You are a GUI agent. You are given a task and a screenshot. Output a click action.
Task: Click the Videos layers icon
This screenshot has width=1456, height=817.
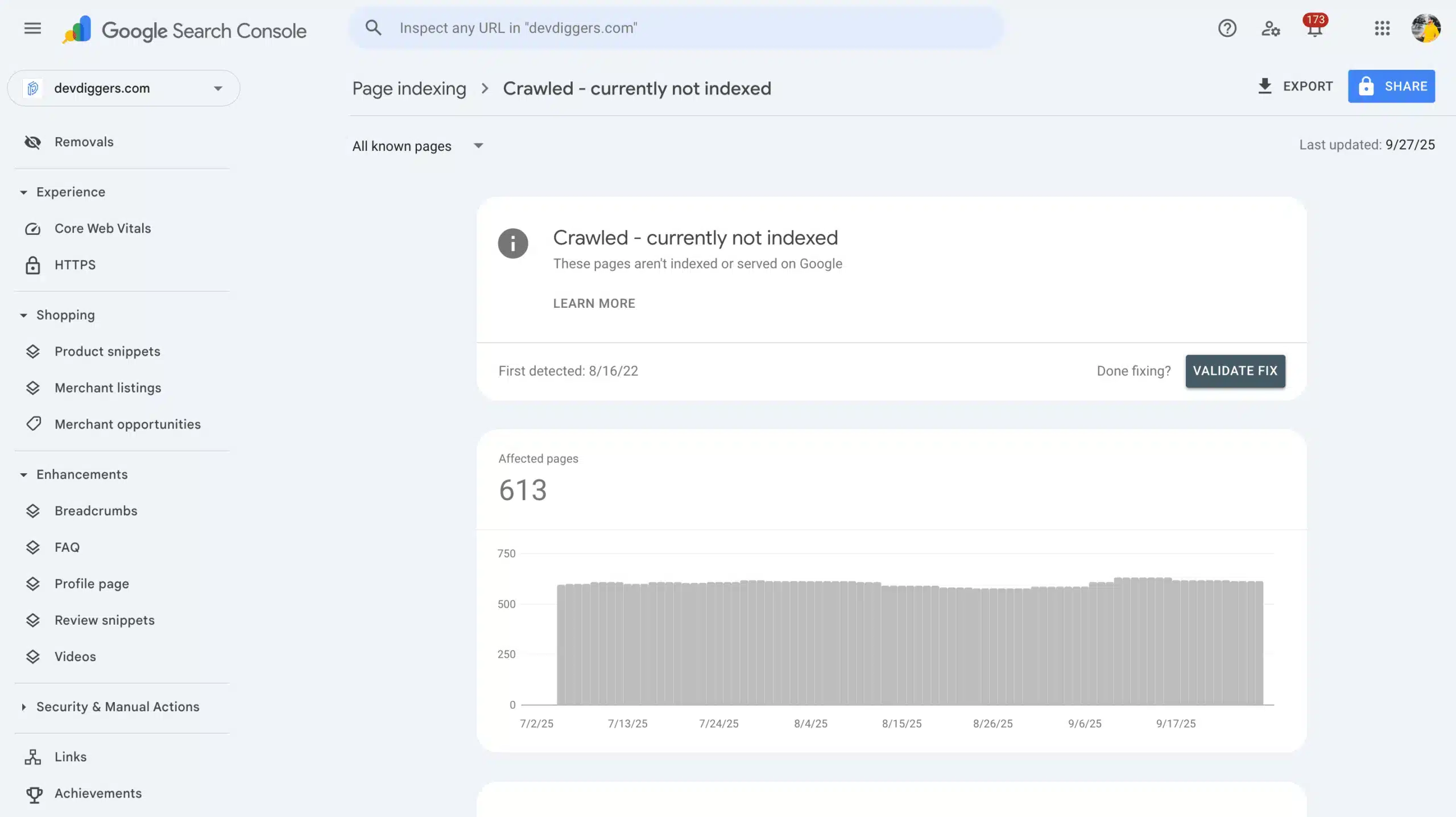(x=32, y=657)
